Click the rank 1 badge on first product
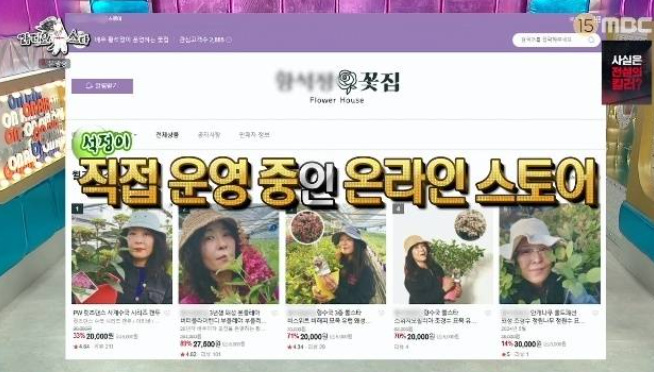Screen dimensions: 654x372 click(77, 208)
